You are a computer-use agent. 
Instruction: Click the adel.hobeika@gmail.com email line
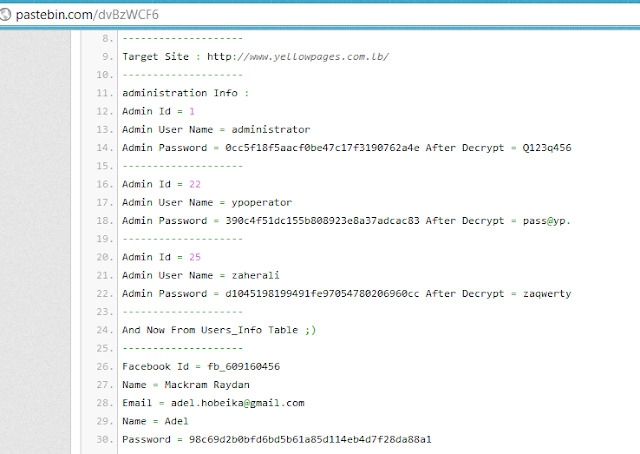pos(213,403)
